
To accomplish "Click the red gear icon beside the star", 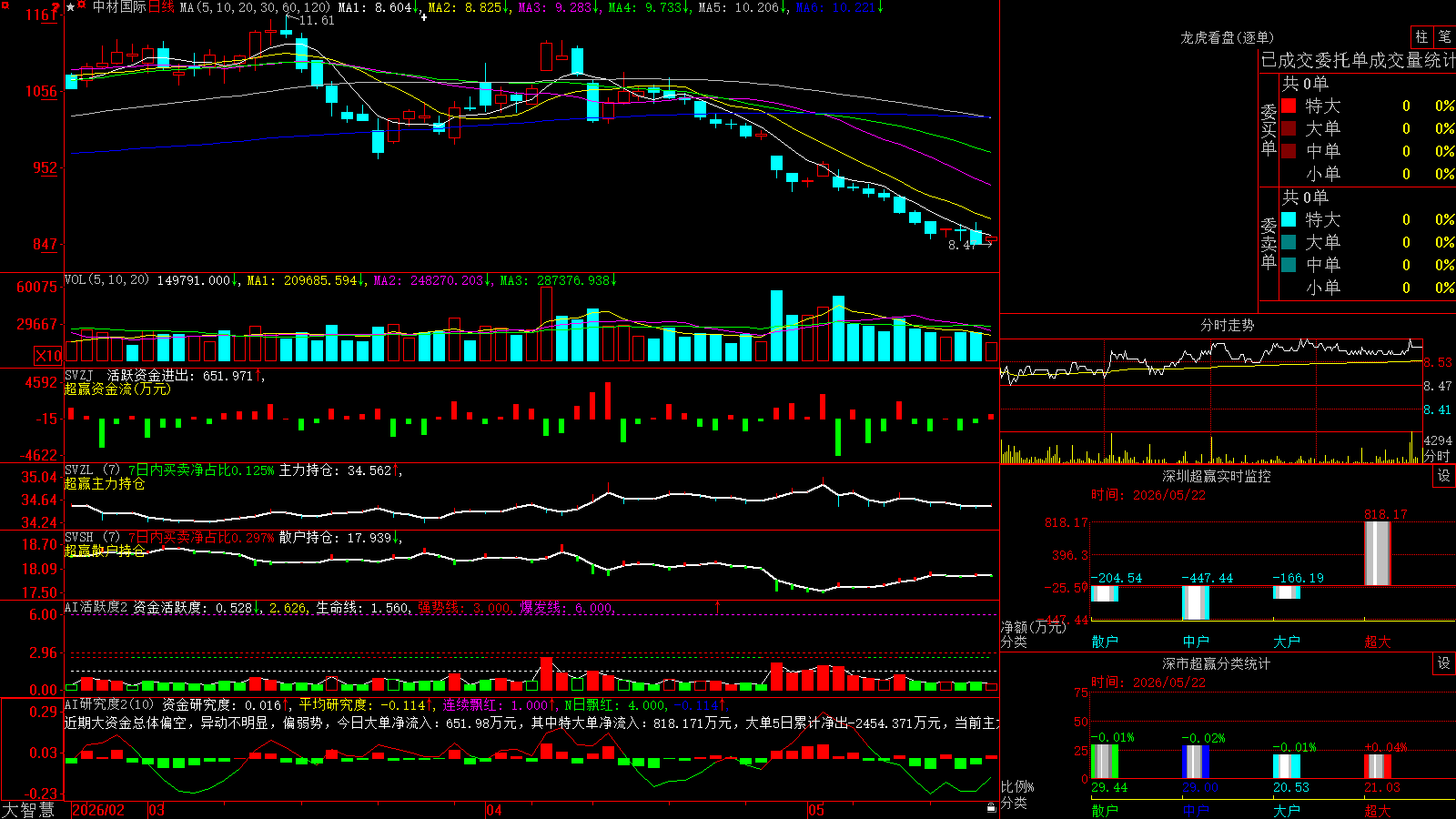I will 82,6.
